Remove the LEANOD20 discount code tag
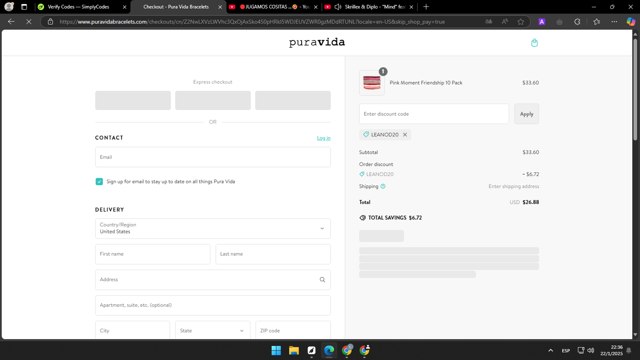Screen dimensions: 640x360 point(405,134)
